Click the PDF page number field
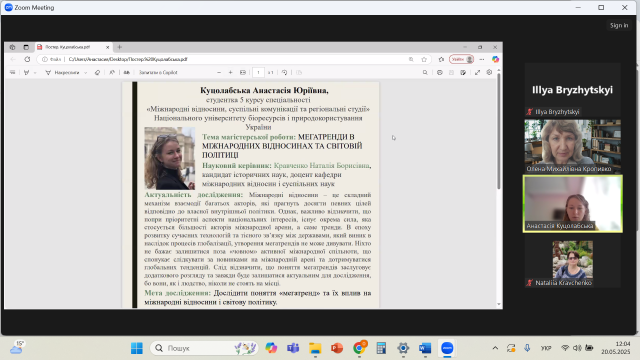 (258, 72)
